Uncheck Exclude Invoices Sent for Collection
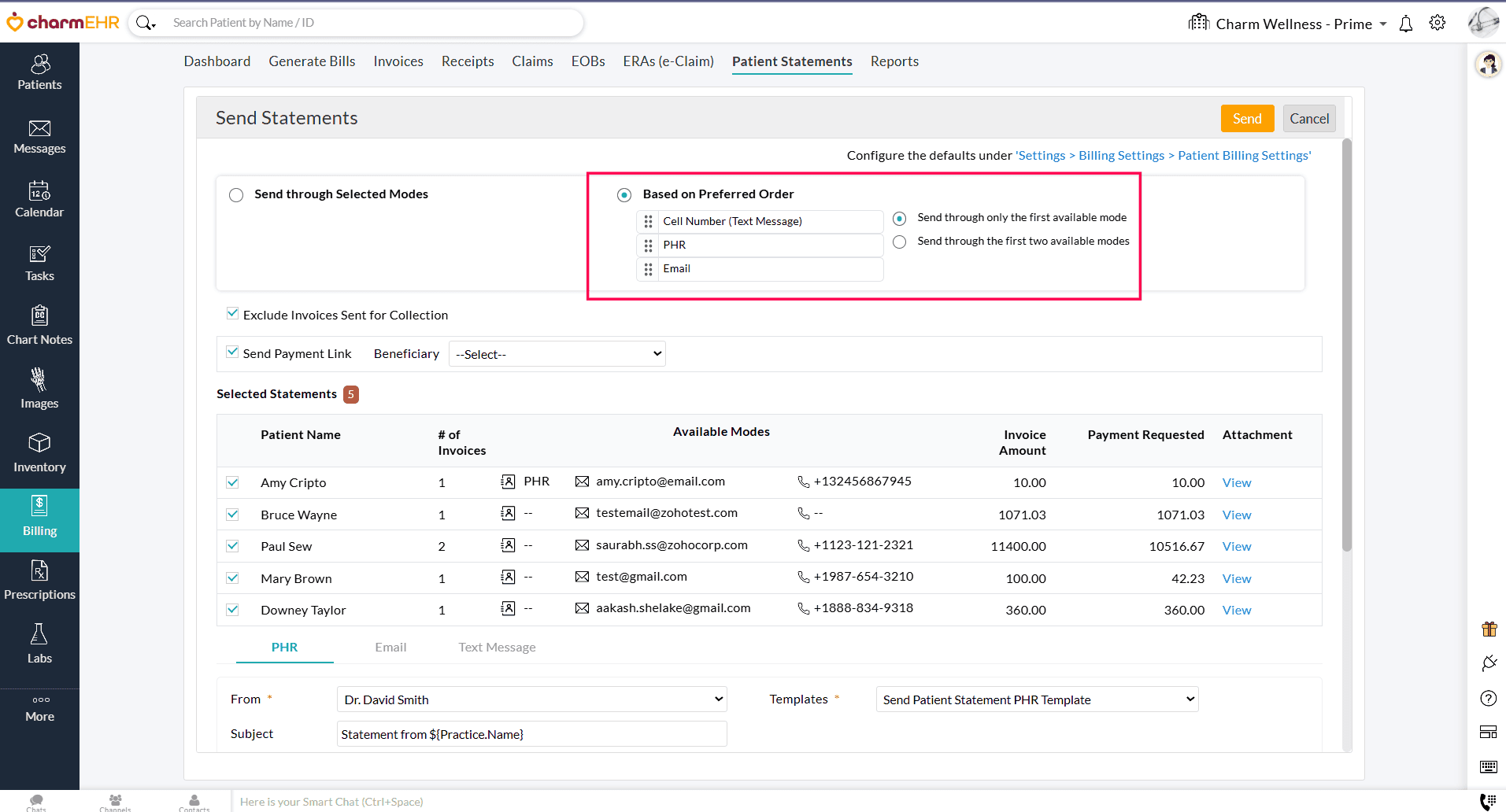 [x=232, y=314]
